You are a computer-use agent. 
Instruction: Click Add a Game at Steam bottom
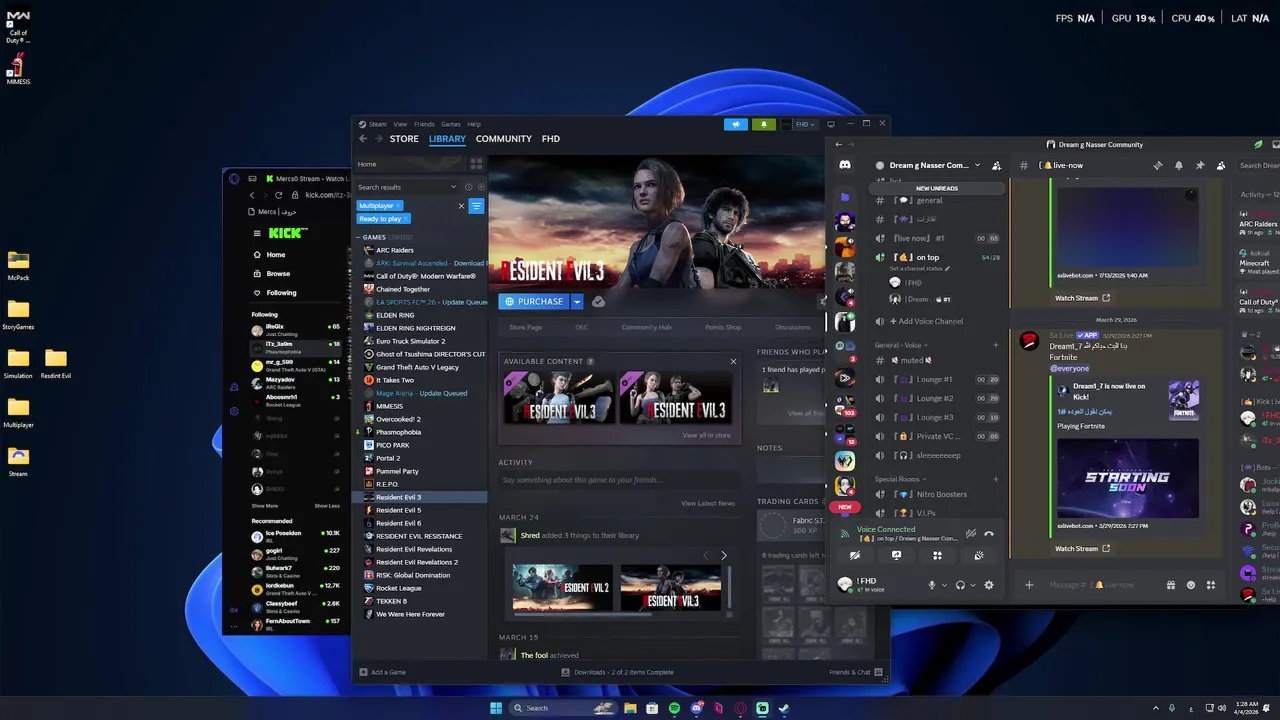(x=382, y=672)
